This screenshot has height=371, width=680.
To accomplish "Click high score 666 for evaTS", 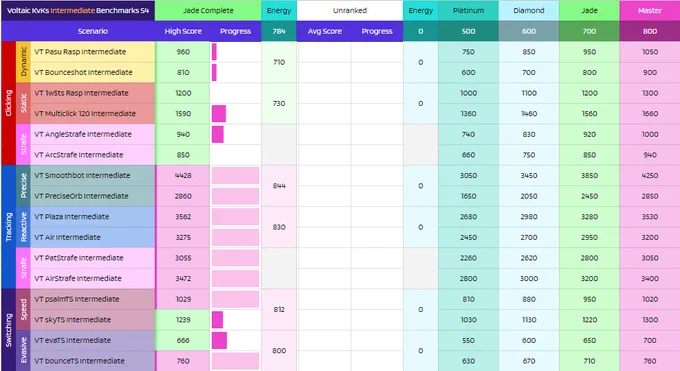I will click(x=183, y=340).
